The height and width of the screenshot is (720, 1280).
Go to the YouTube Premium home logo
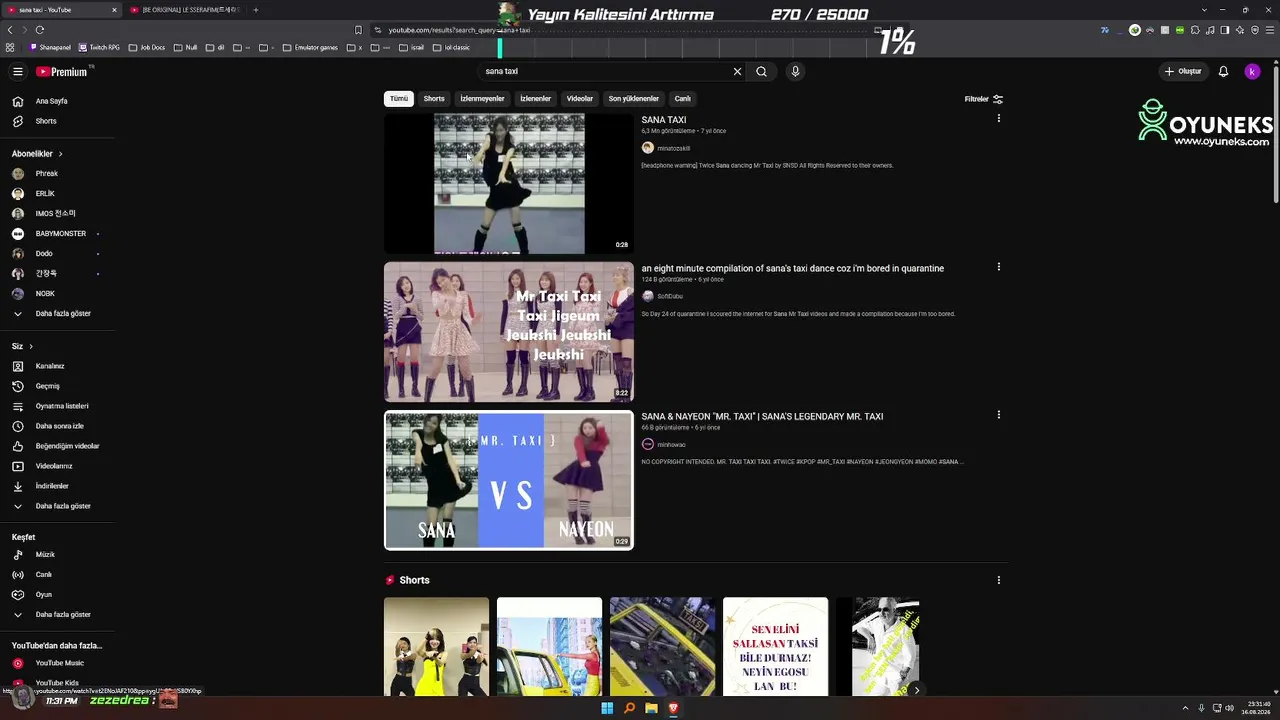62,71
